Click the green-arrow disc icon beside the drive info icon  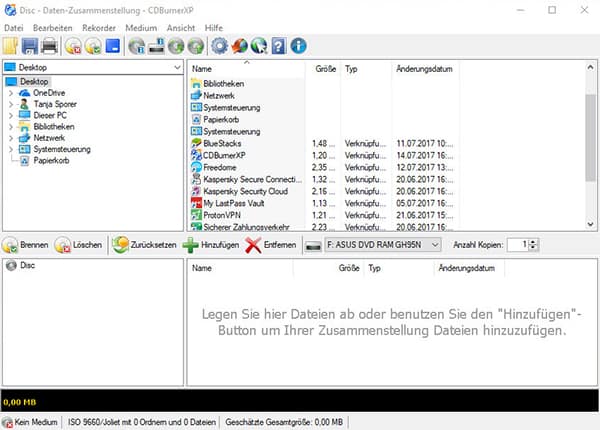[x=176, y=46]
